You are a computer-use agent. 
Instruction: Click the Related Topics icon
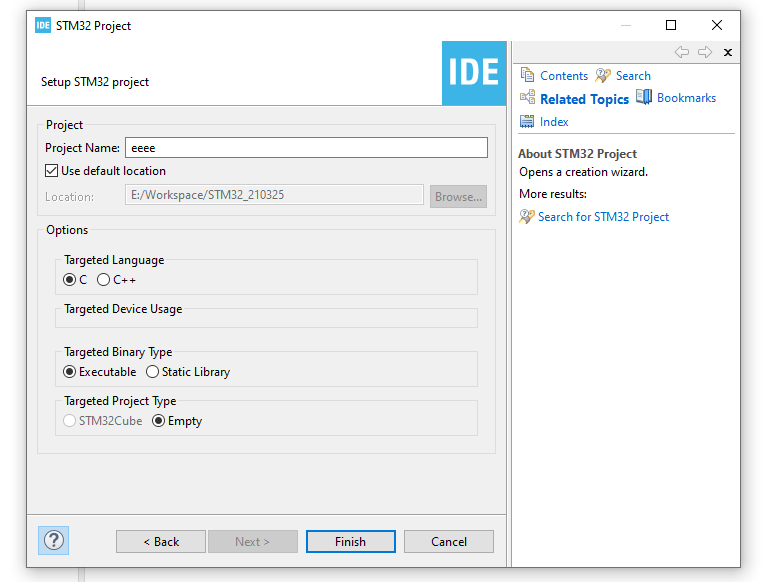[x=527, y=97]
